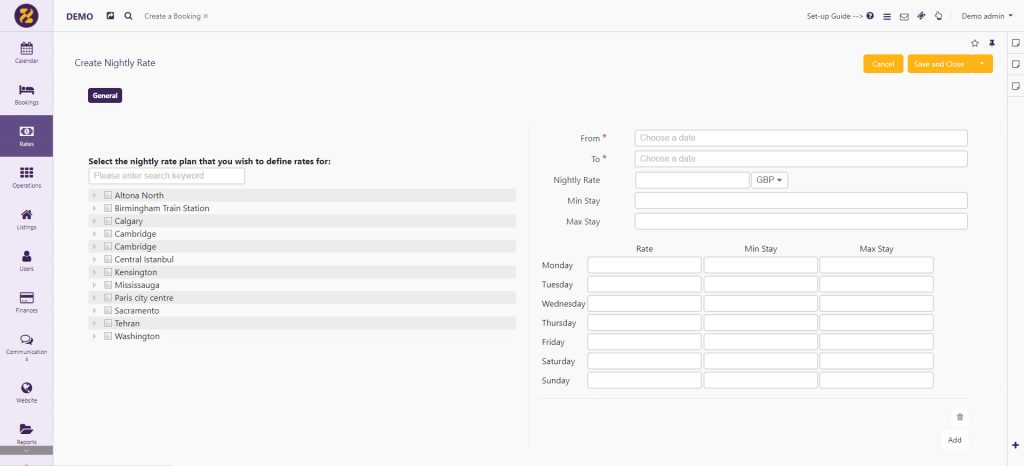Open the Calendar section in sidebar
The image size is (1024, 466).
(26, 54)
